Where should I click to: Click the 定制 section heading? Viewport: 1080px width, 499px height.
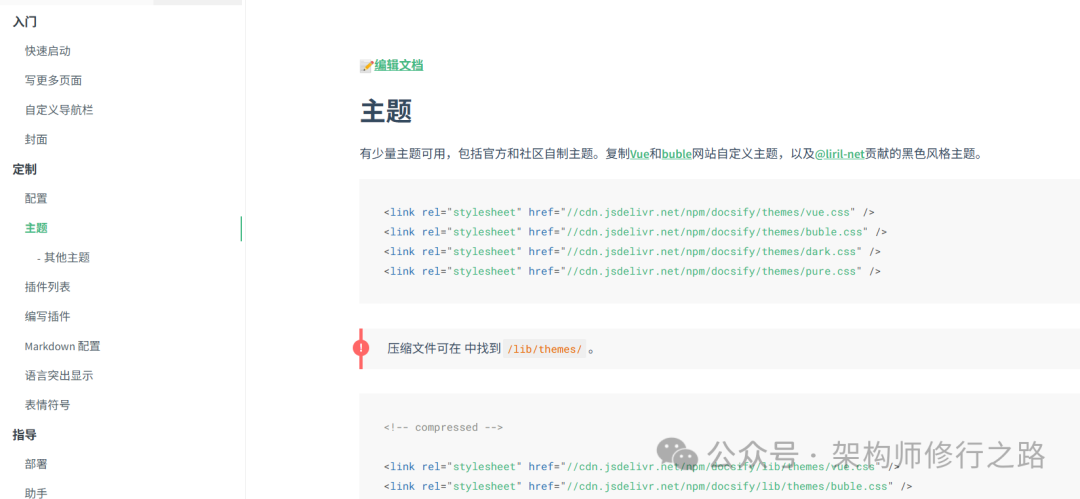point(24,169)
